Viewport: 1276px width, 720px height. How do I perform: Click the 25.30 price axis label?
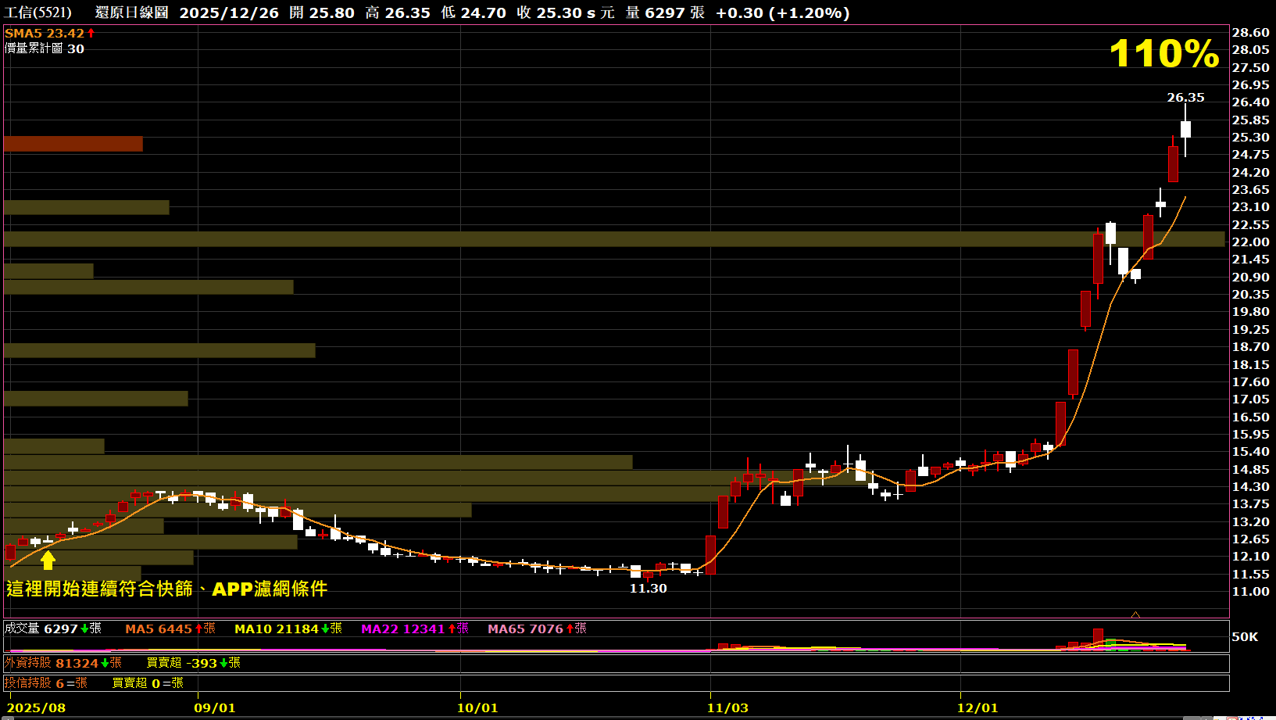(1251, 137)
